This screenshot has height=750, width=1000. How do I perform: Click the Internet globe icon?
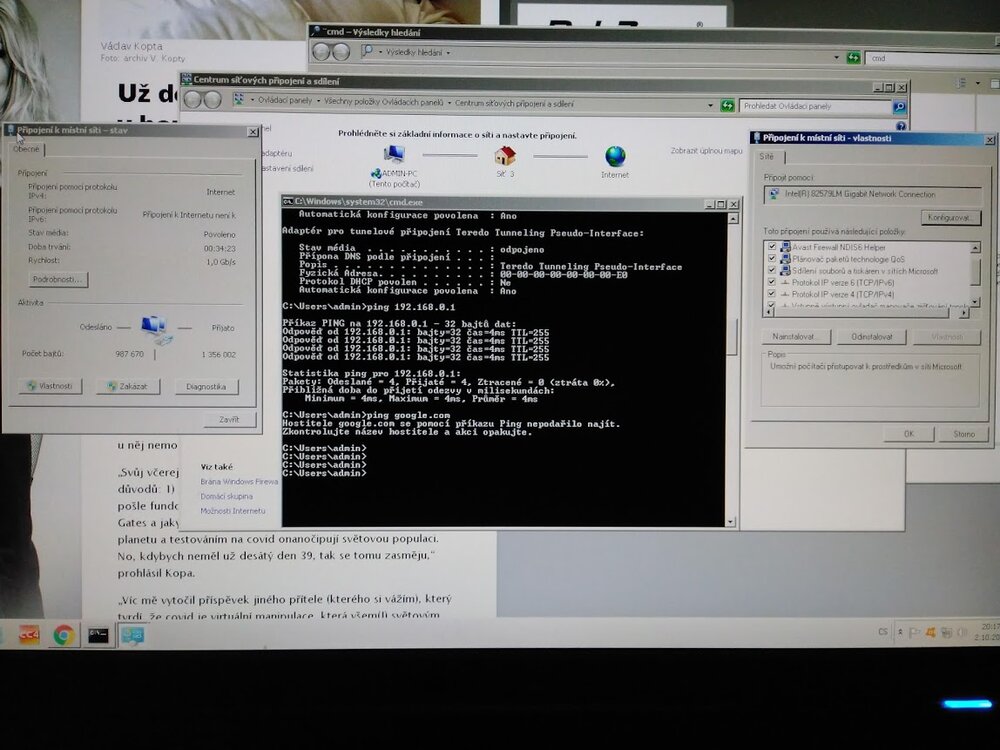tap(615, 156)
